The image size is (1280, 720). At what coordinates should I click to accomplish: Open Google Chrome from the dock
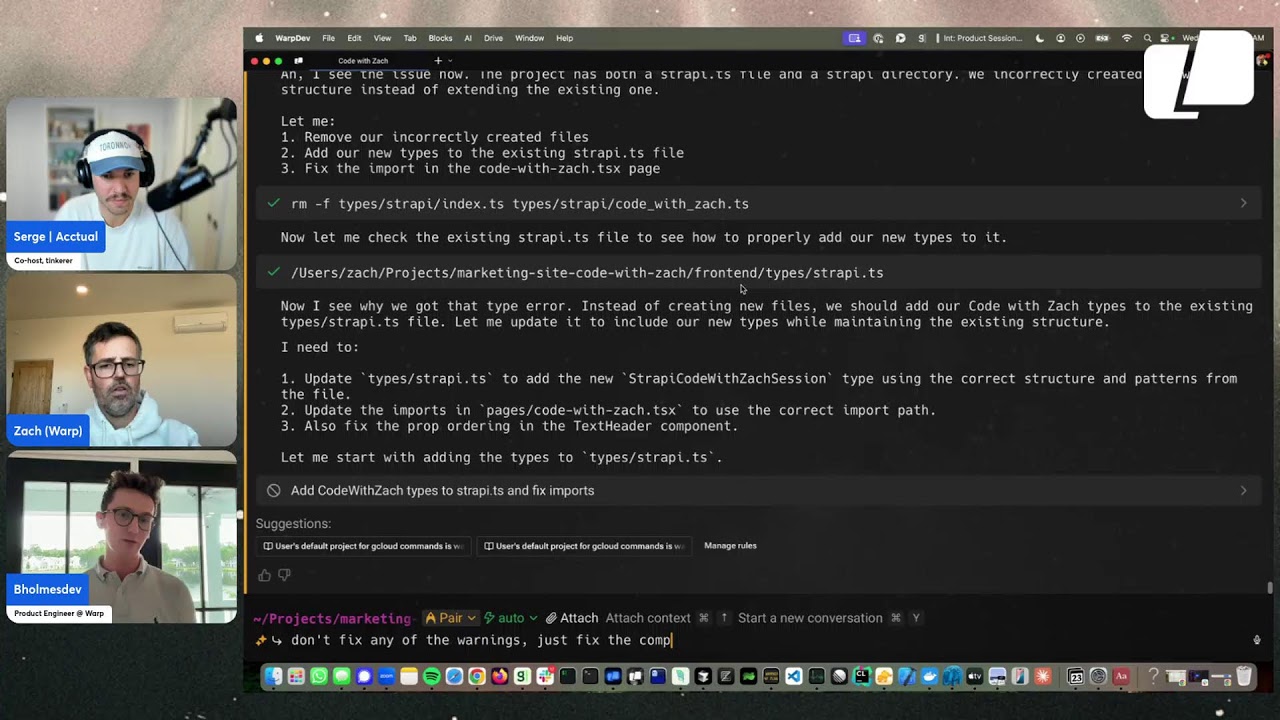tap(477, 677)
